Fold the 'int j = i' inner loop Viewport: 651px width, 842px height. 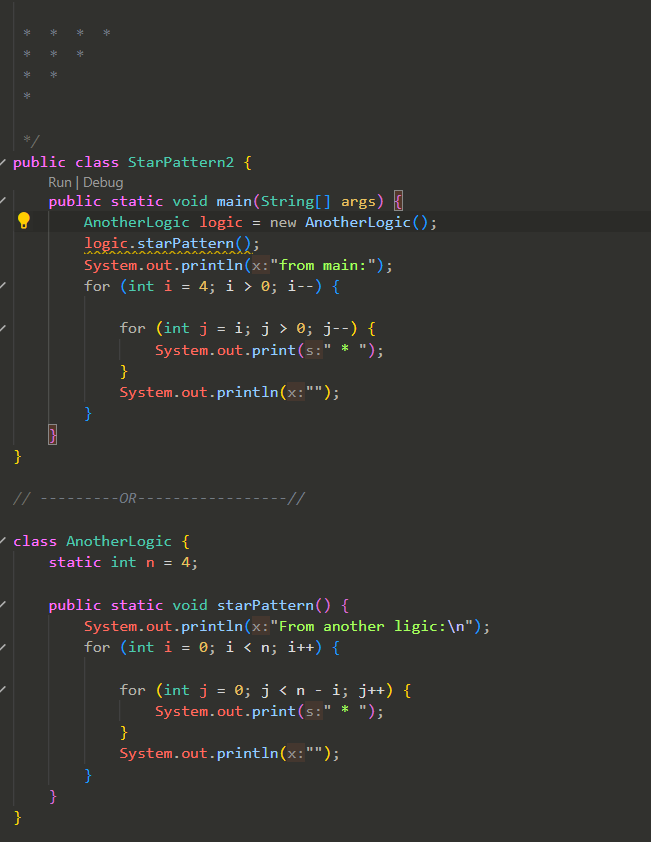tap(3, 328)
